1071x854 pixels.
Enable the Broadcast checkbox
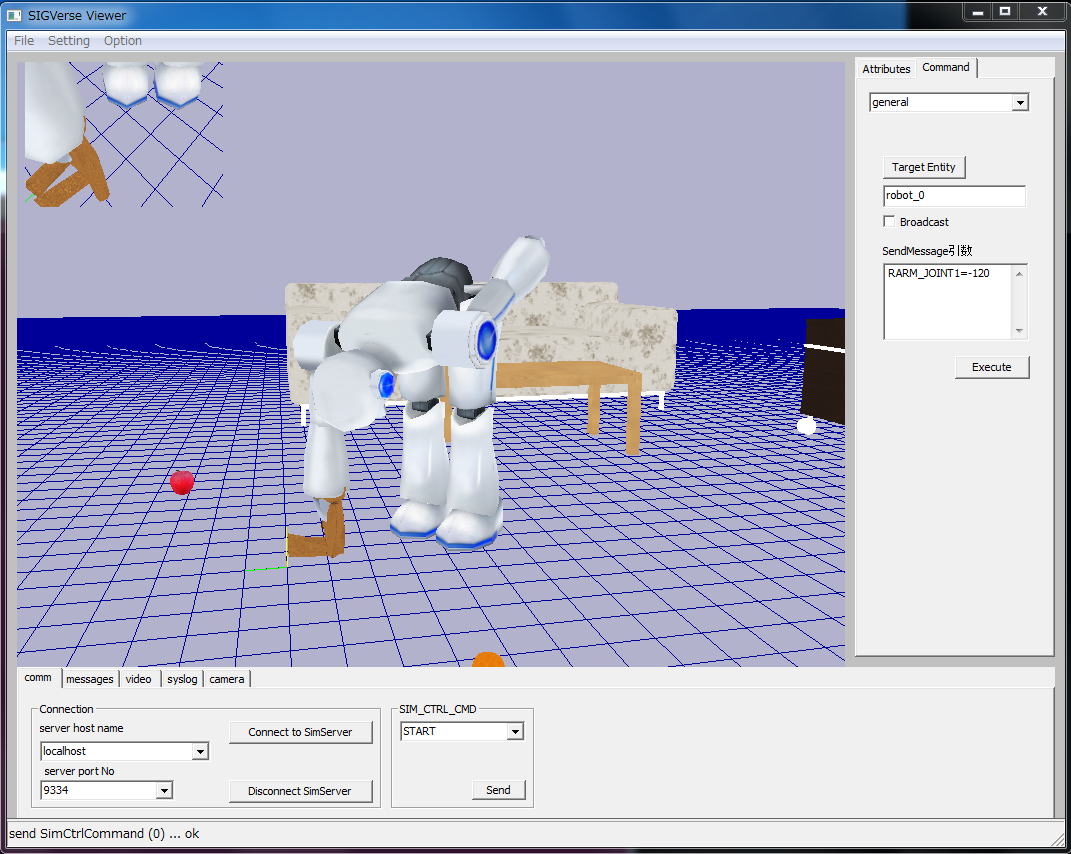(889, 222)
